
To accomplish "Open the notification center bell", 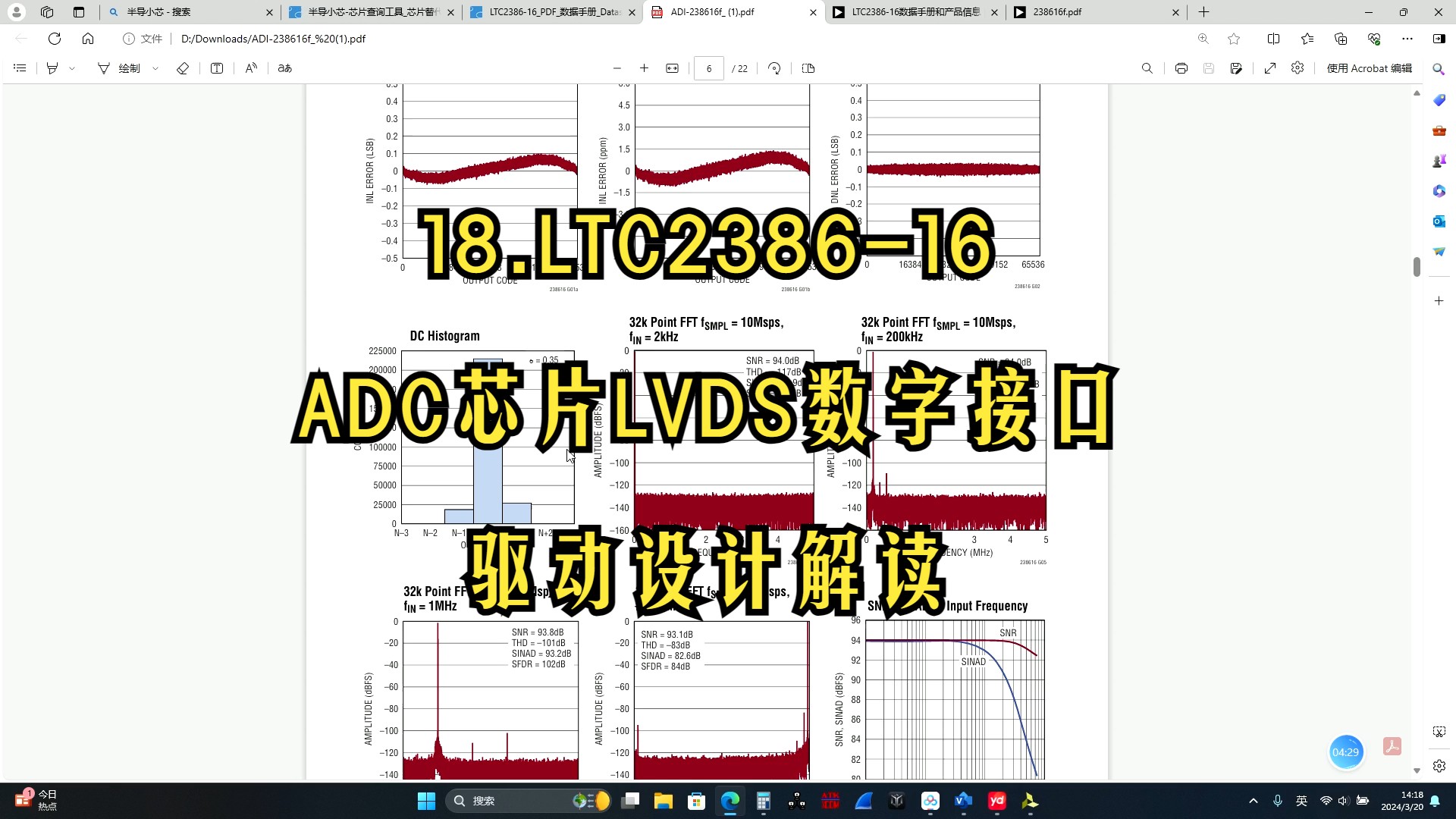I will (1436, 801).
